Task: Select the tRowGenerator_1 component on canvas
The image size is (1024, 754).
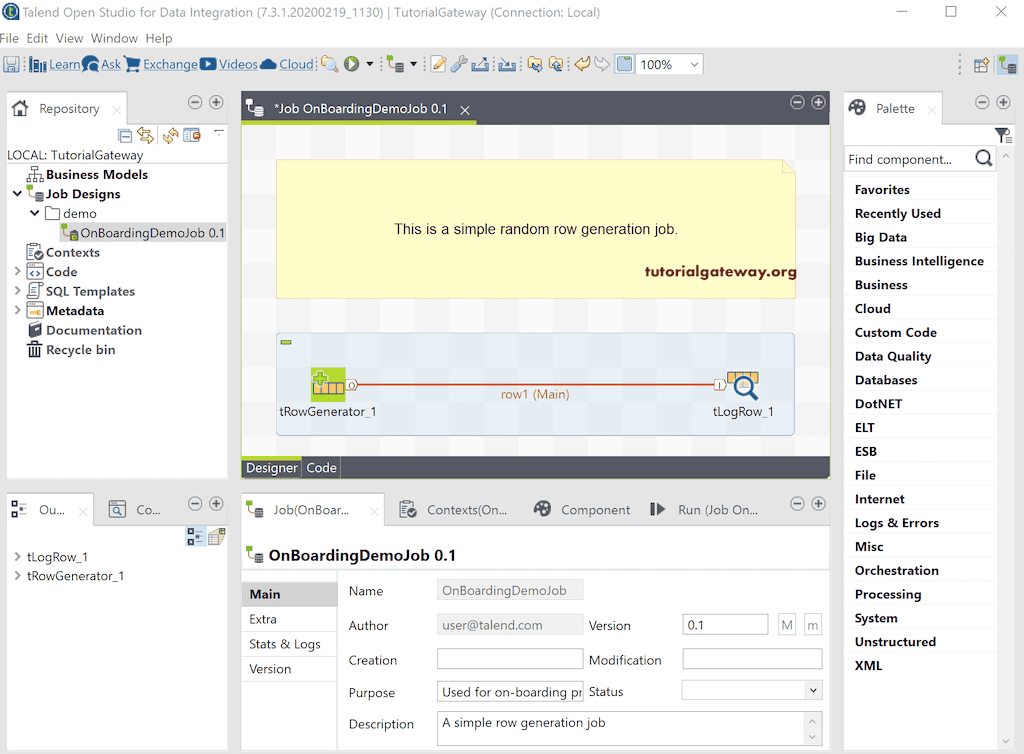Action: [x=328, y=385]
